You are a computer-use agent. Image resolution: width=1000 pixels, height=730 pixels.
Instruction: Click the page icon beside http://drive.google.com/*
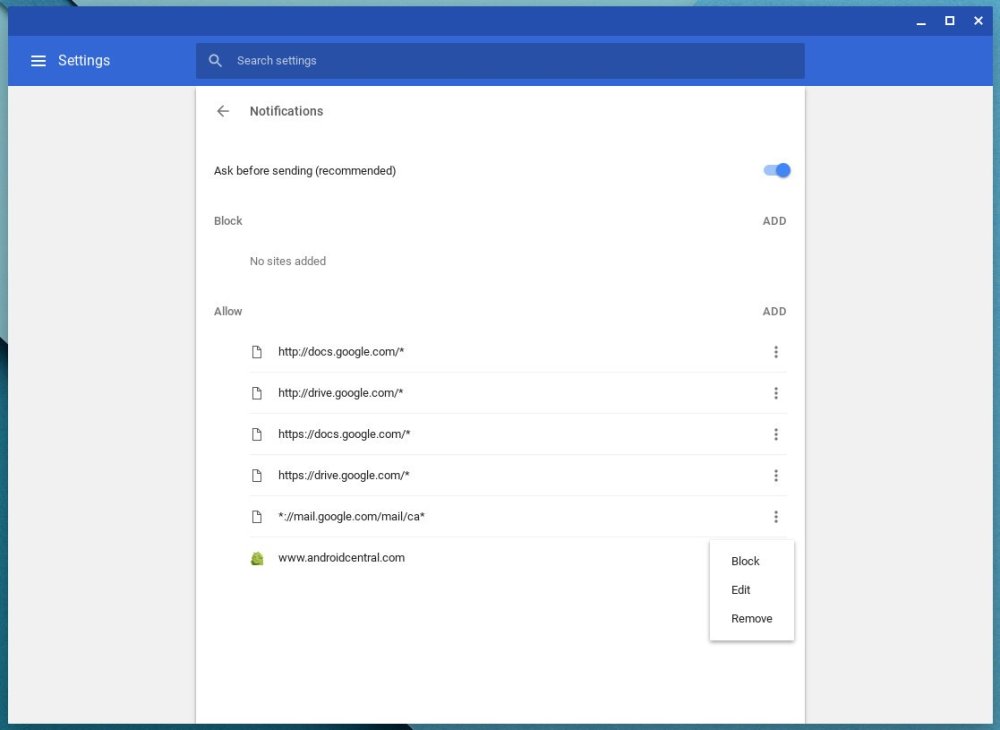[257, 393]
